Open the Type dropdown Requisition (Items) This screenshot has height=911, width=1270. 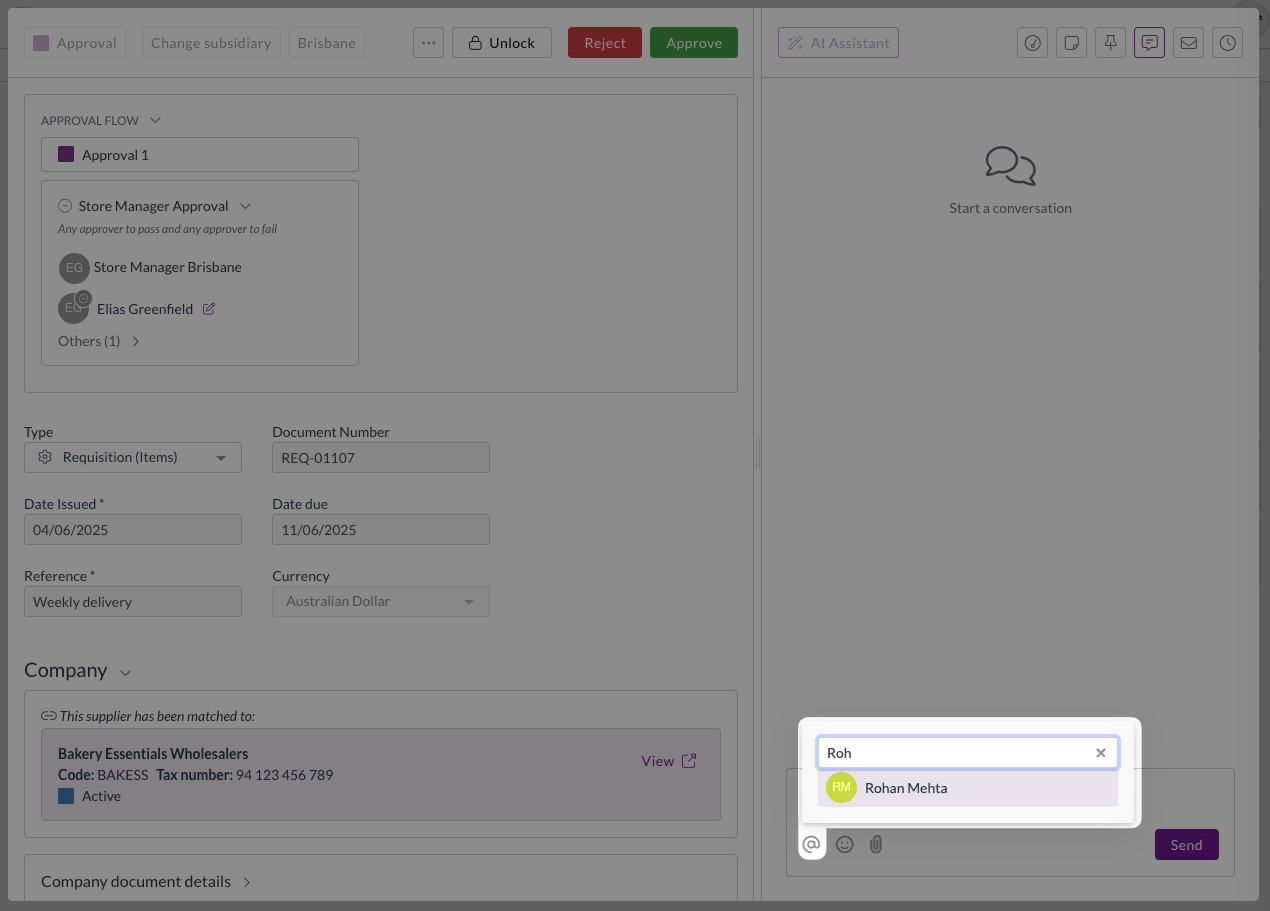point(133,458)
